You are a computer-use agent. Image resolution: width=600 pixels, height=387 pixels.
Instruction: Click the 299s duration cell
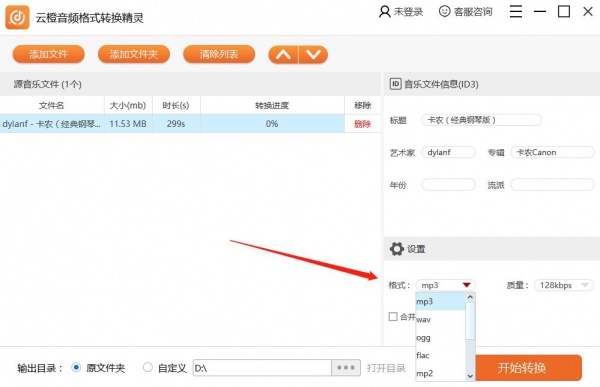pyautogui.click(x=176, y=124)
